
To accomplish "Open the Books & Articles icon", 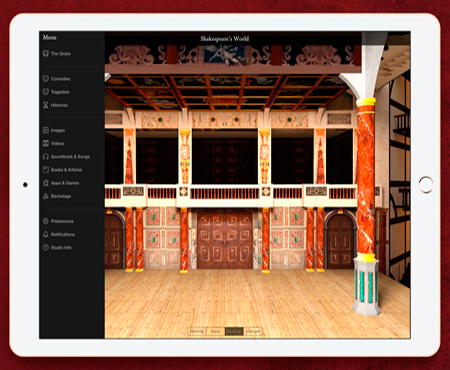I will click(x=46, y=170).
